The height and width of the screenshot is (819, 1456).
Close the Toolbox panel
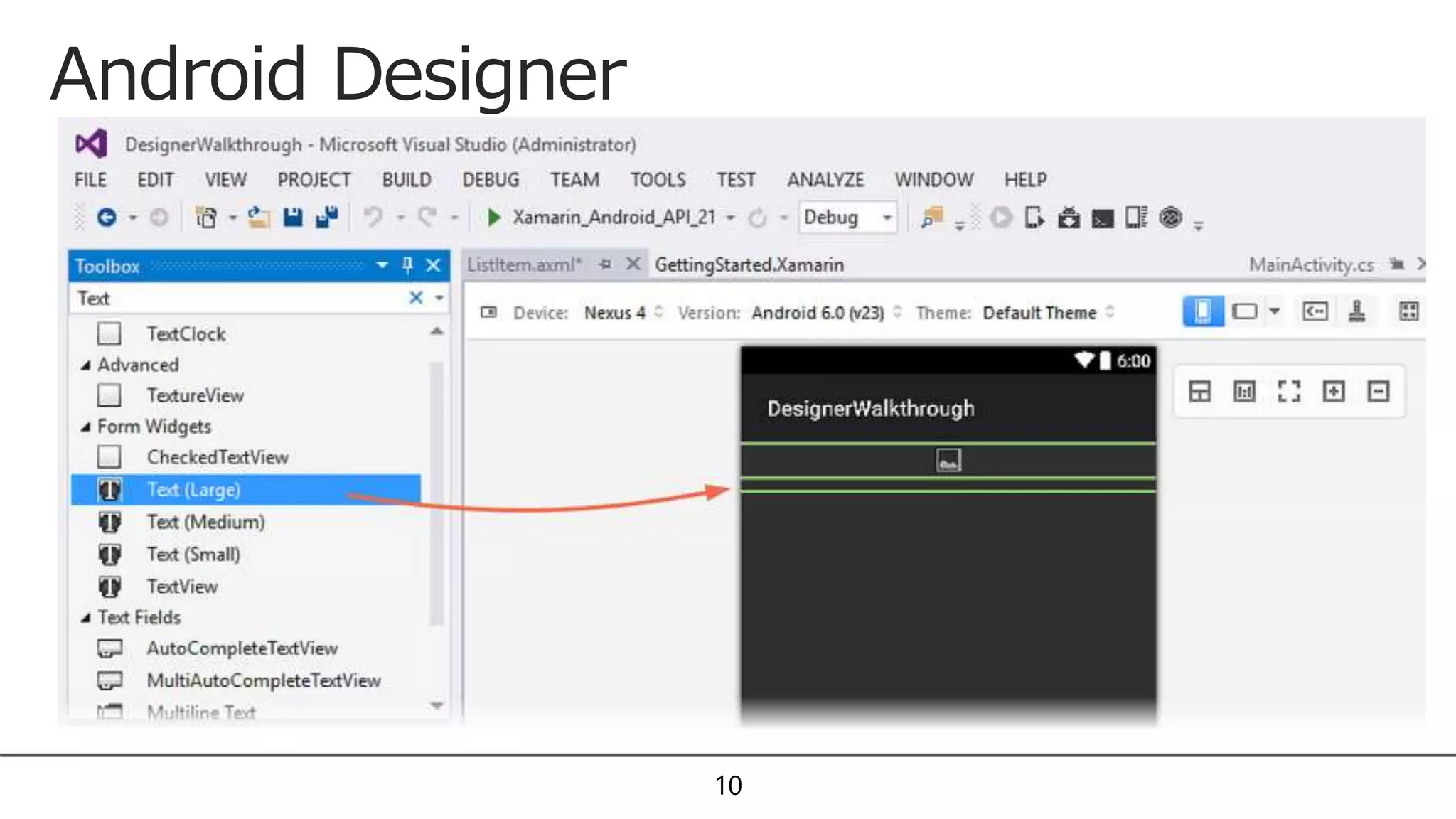pos(433,265)
